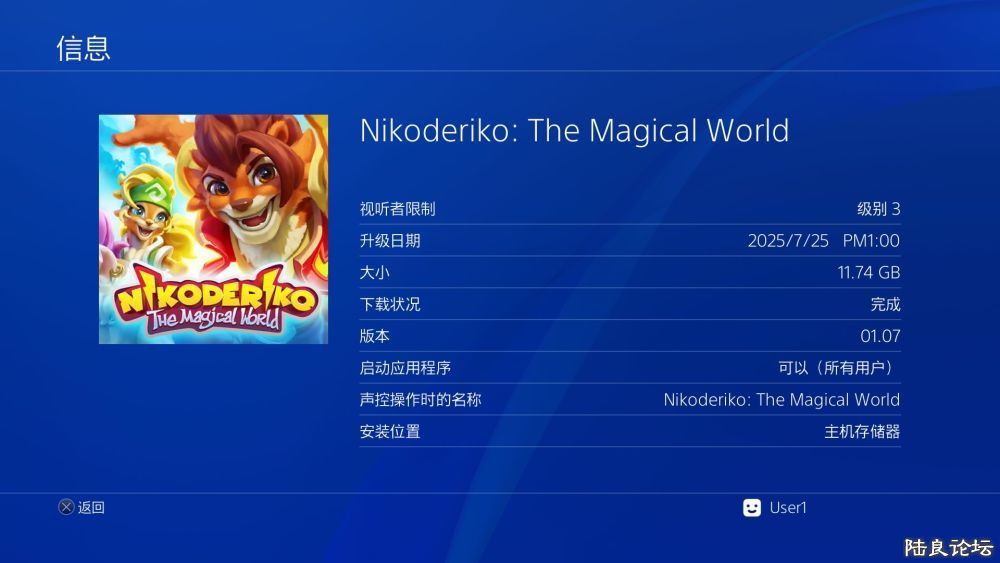This screenshot has height=563, width=1000.
Task: Click the 11.74 GB size value
Action: pos(869,273)
